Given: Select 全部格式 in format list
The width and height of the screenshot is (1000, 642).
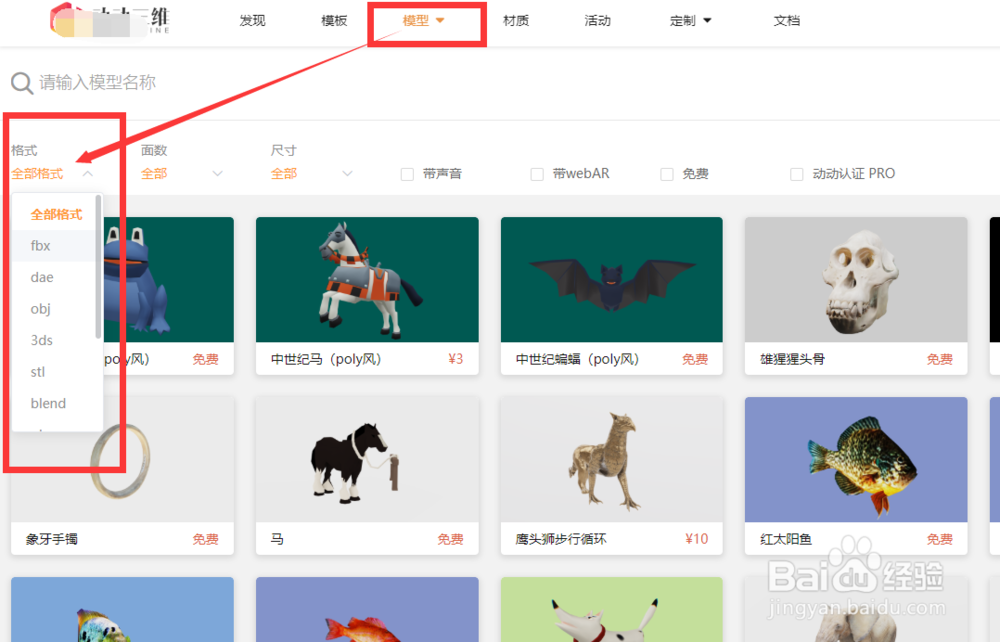Looking at the screenshot, I should [56, 214].
